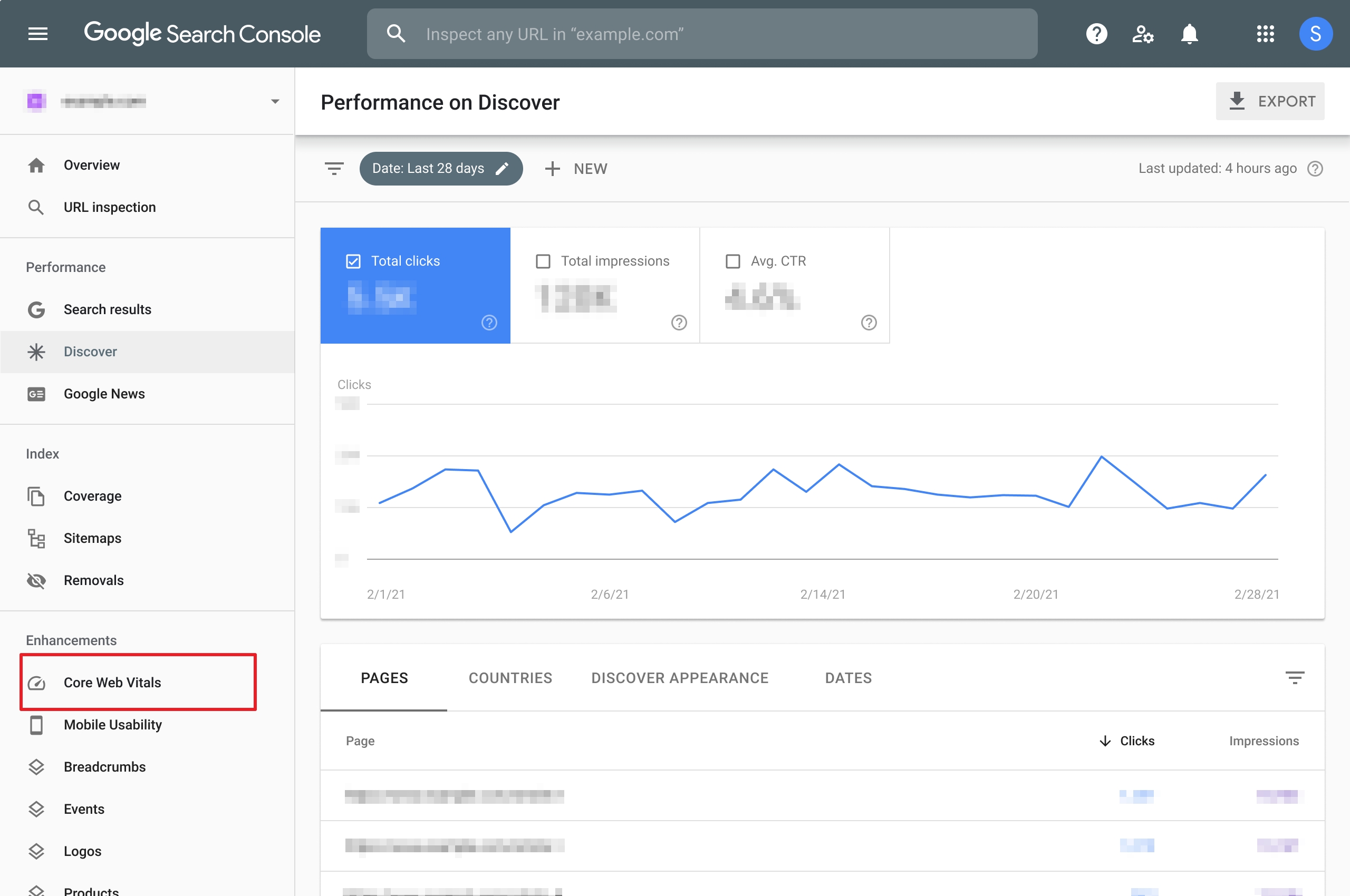This screenshot has width=1350, height=896.
Task: Click the Removals icon
Action: coord(36,580)
